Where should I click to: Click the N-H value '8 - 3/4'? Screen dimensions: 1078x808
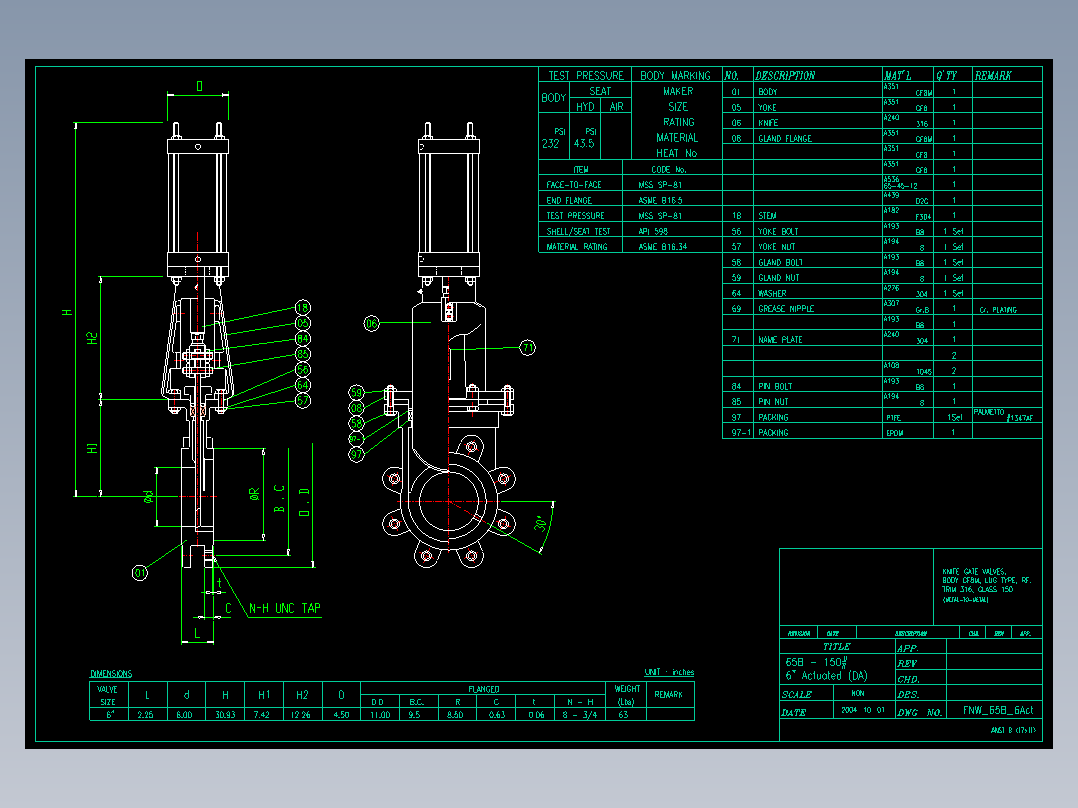(x=582, y=715)
